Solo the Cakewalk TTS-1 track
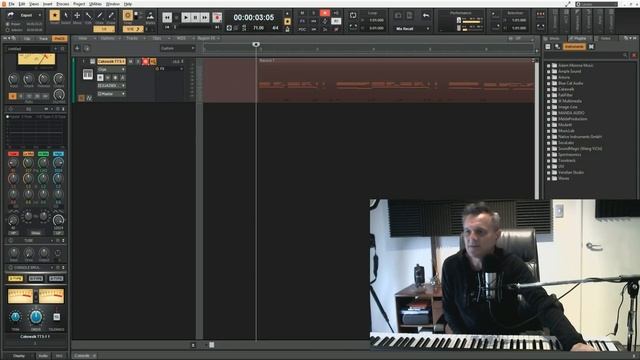The height and width of the screenshot is (360, 640). coord(138,61)
